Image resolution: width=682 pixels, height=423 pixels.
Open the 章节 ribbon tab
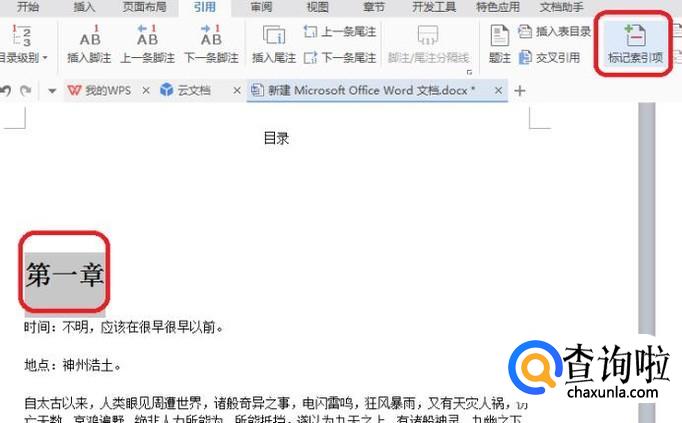click(x=374, y=7)
